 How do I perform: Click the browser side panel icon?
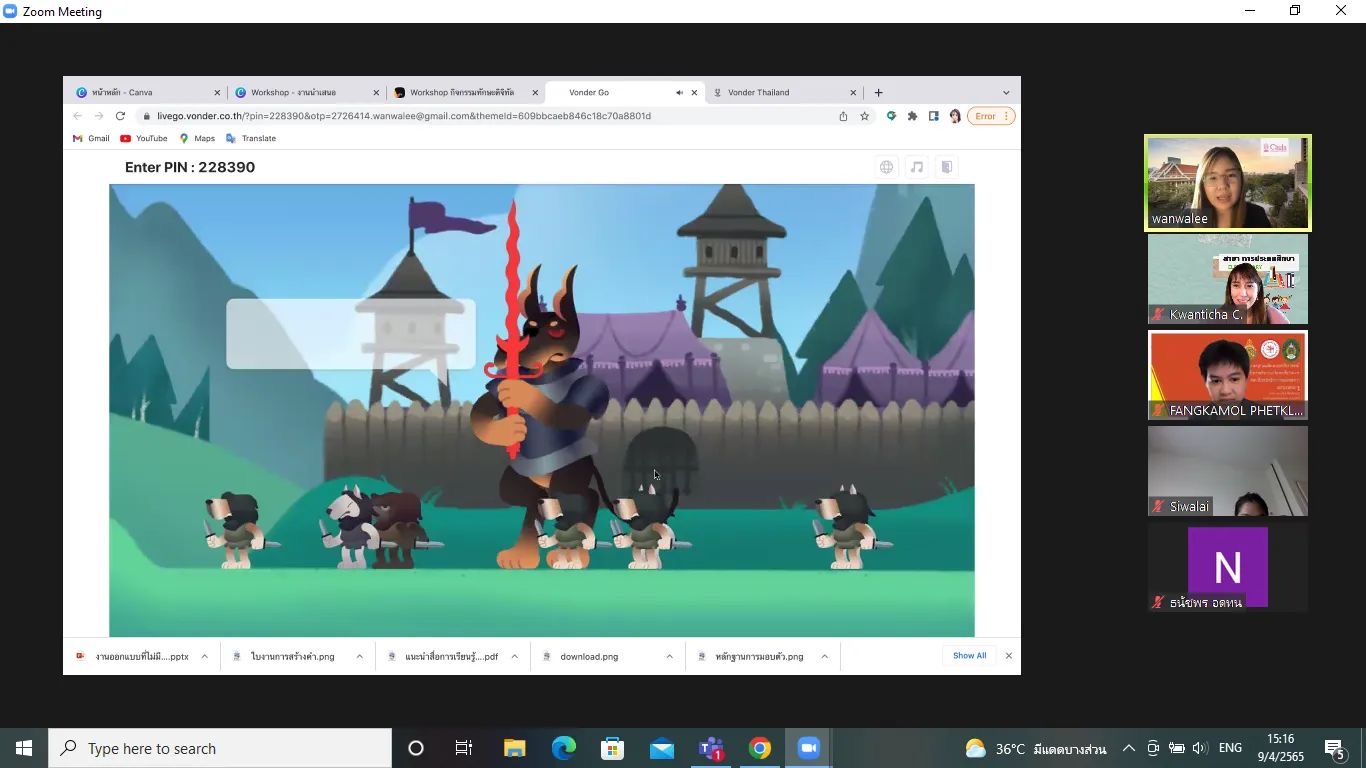pyautogui.click(x=933, y=116)
